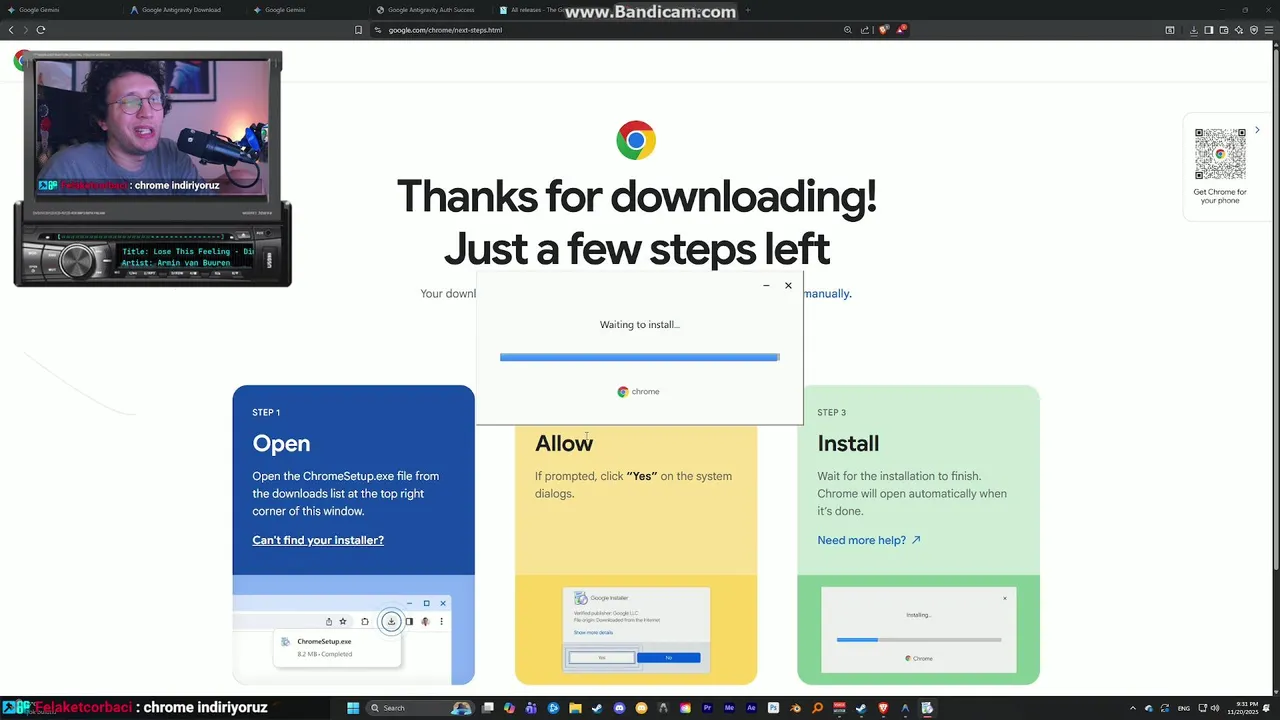This screenshot has width=1280, height=720.
Task: Open Brave Rewards triangle icon
Action: click(901, 30)
